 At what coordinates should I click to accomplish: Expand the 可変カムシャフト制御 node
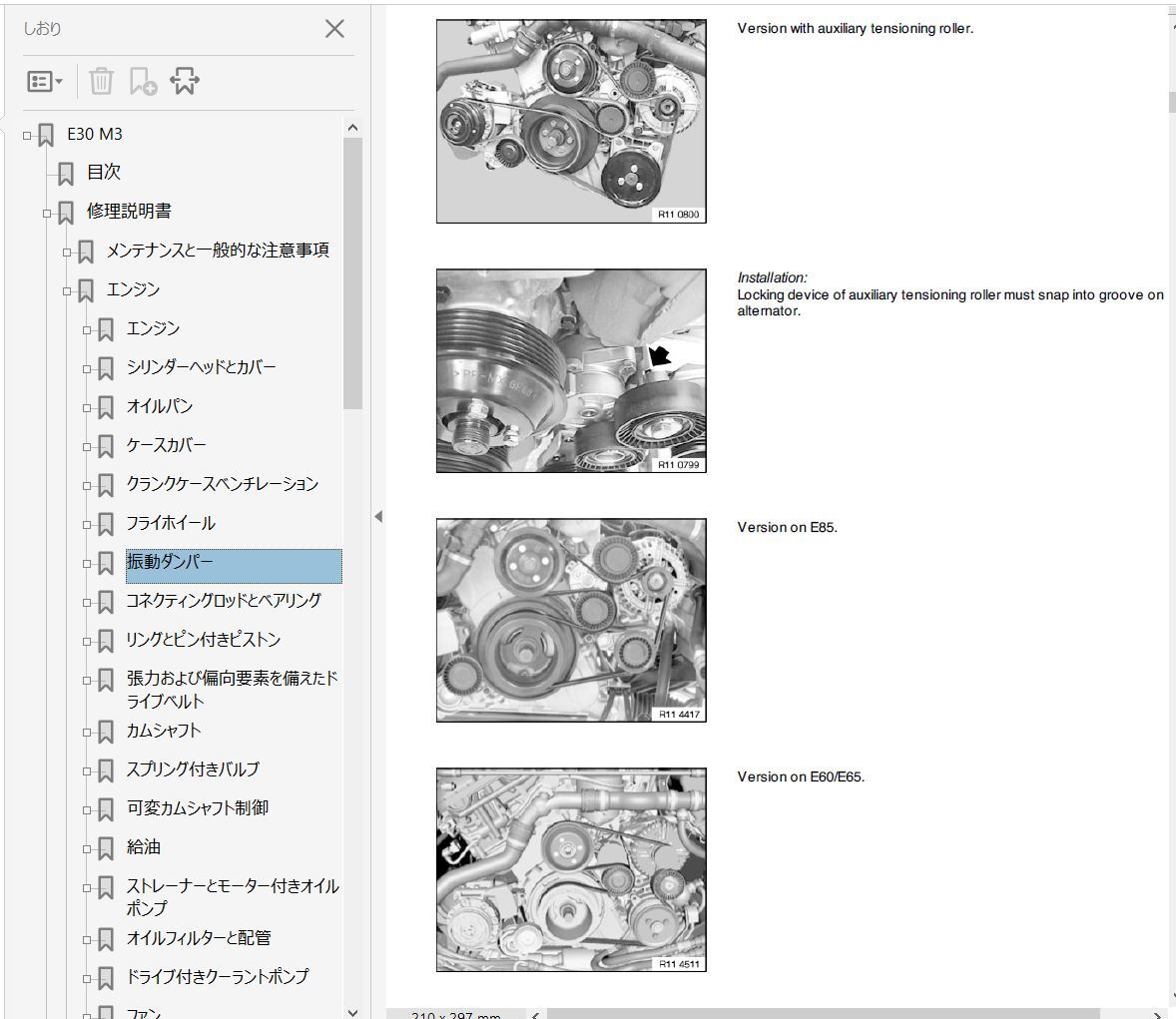tap(87, 810)
